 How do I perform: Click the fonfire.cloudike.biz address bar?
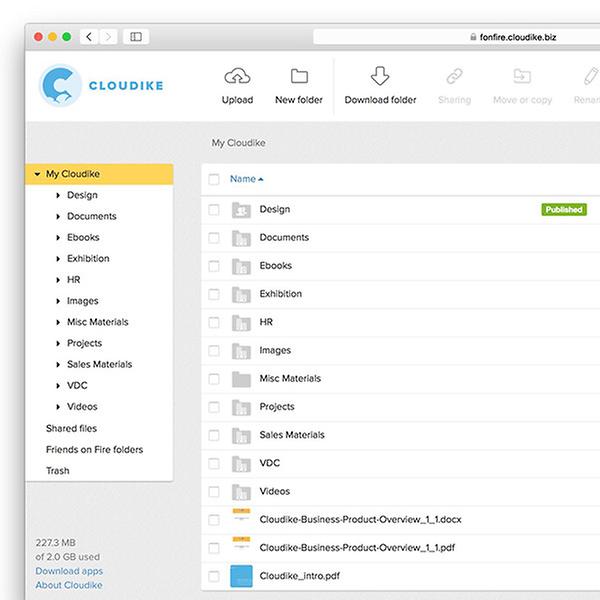[455, 37]
